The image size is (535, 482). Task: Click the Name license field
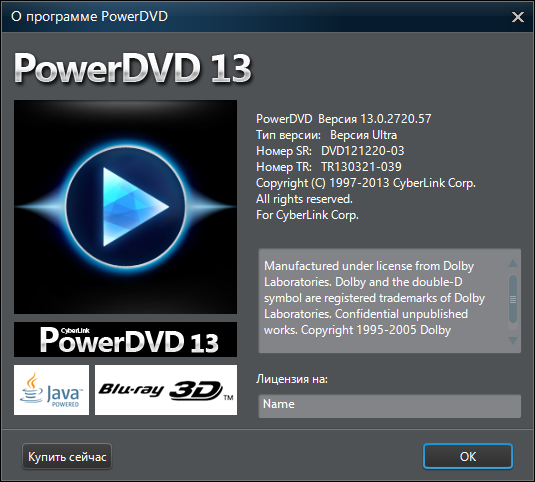389,406
